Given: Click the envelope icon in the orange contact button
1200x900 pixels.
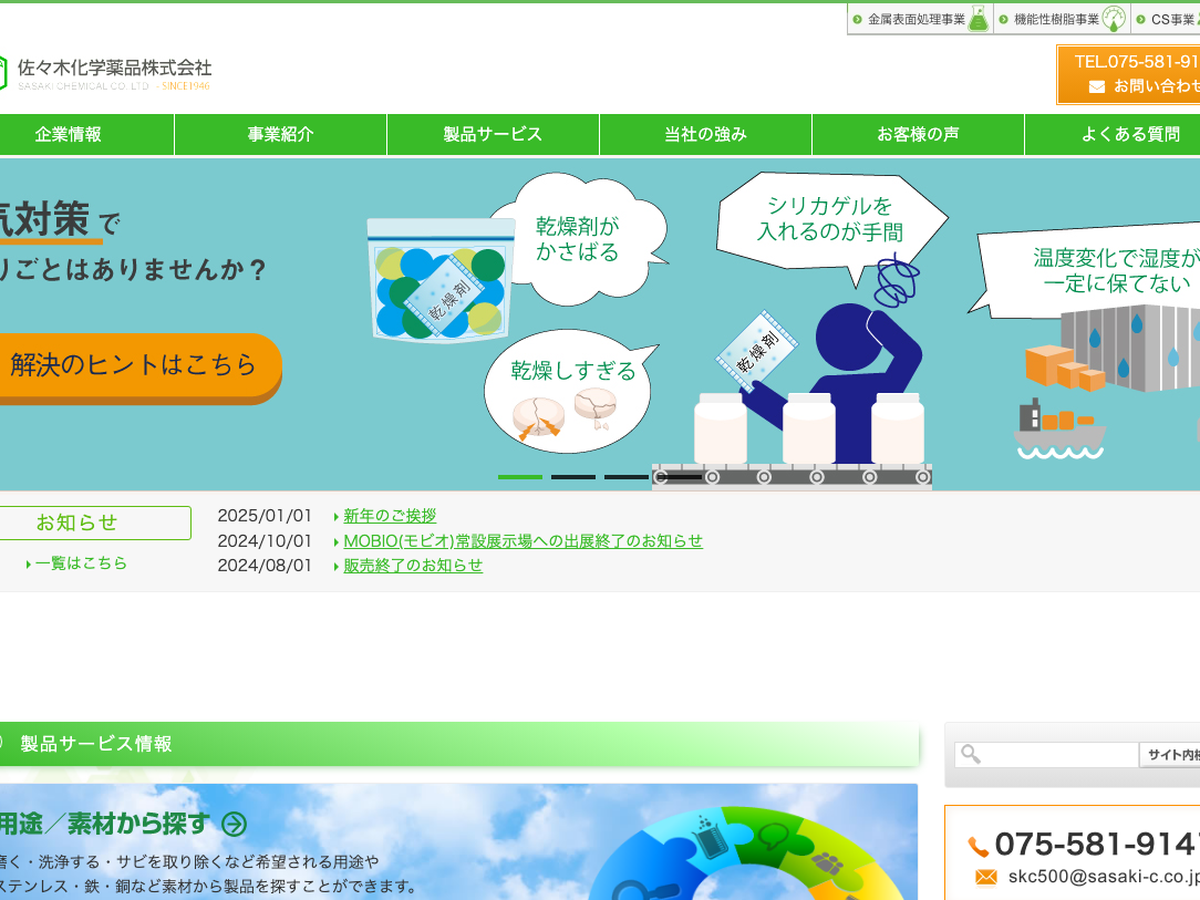Looking at the screenshot, I should click(x=1097, y=87).
